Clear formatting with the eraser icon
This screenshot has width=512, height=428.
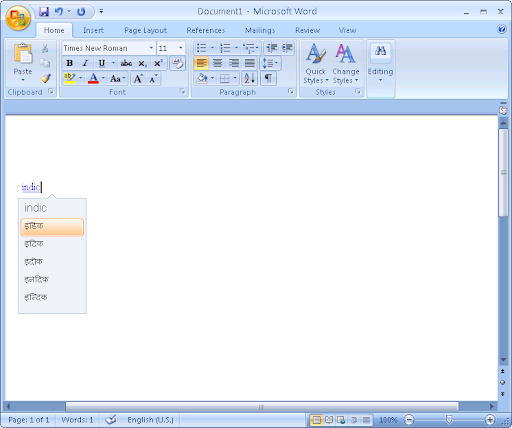pyautogui.click(x=177, y=63)
